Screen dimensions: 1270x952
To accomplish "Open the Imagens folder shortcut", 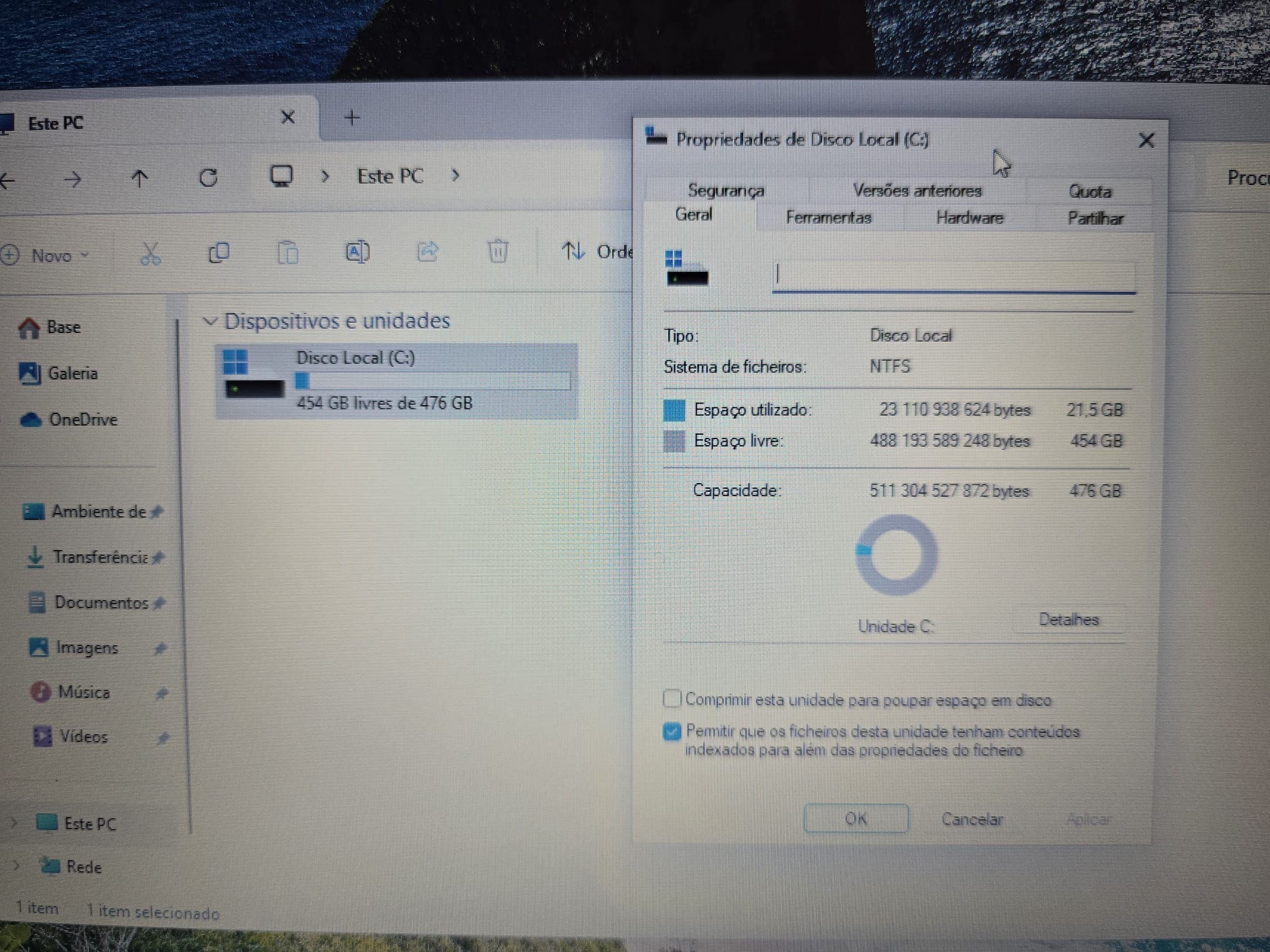I will click(x=98, y=647).
